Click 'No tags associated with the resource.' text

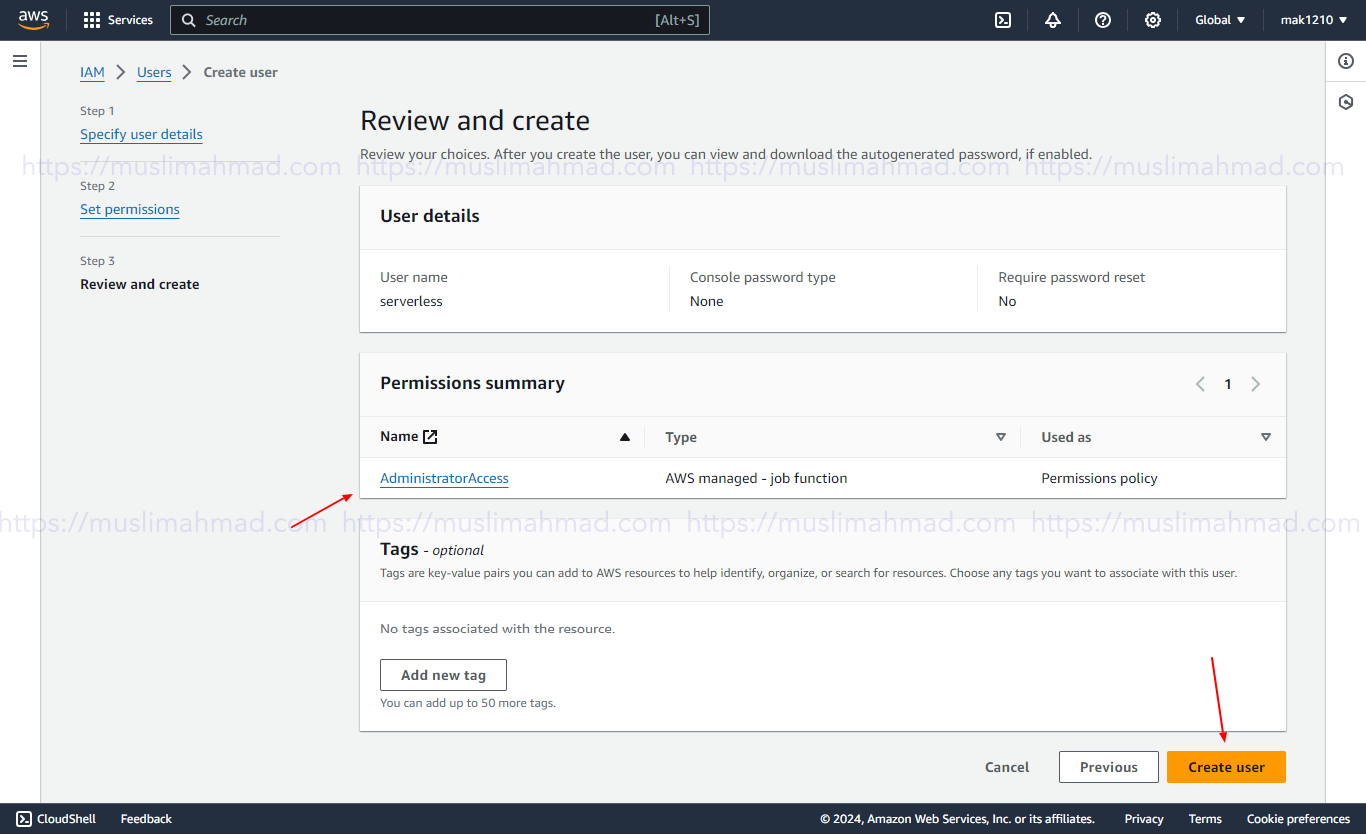tap(498, 629)
